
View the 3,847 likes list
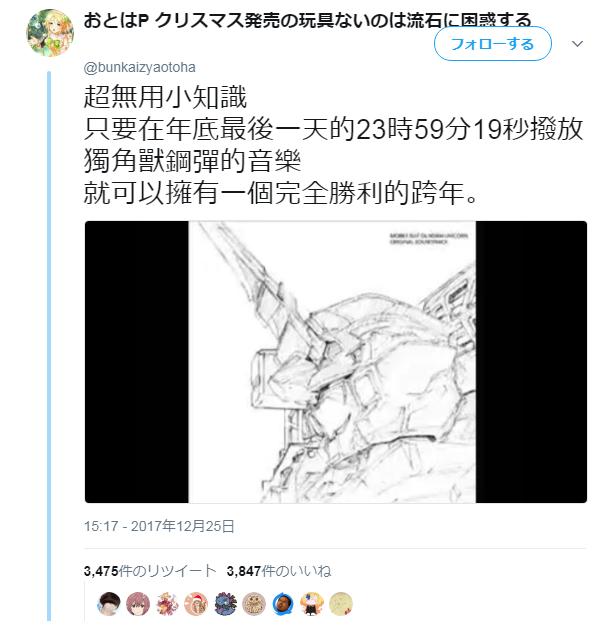click(x=279, y=571)
